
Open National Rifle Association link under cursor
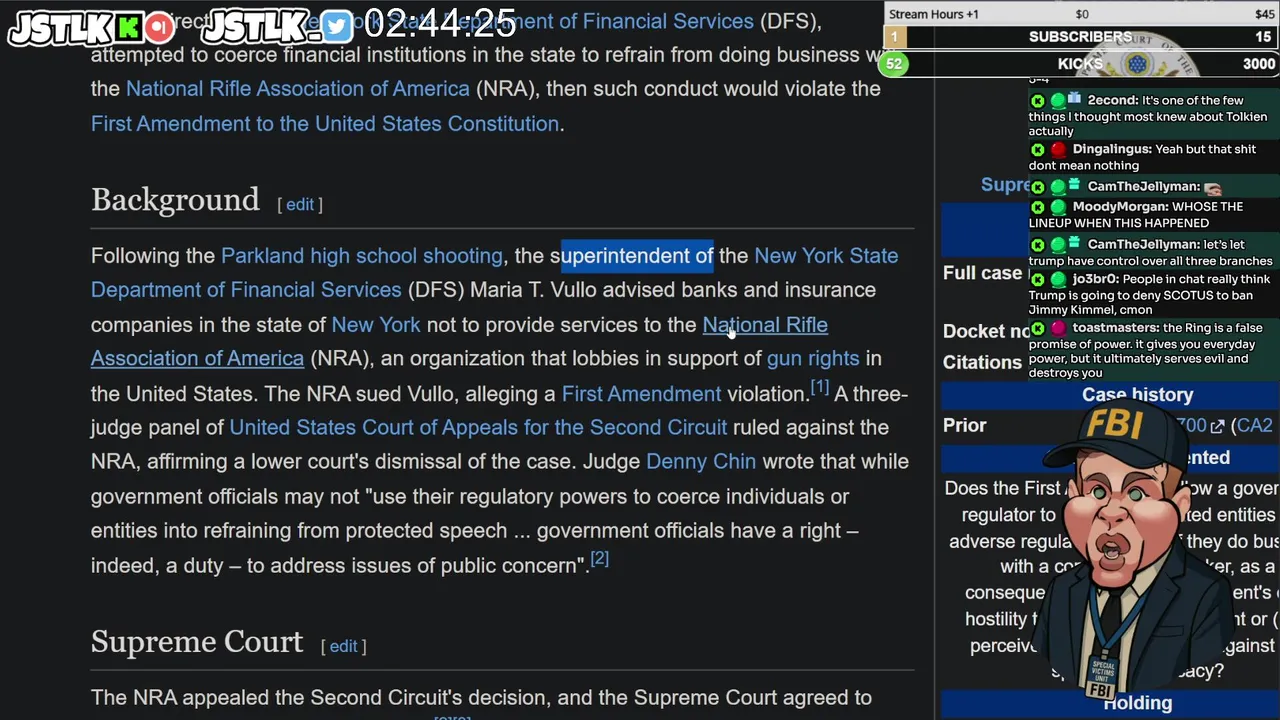click(765, 325)
